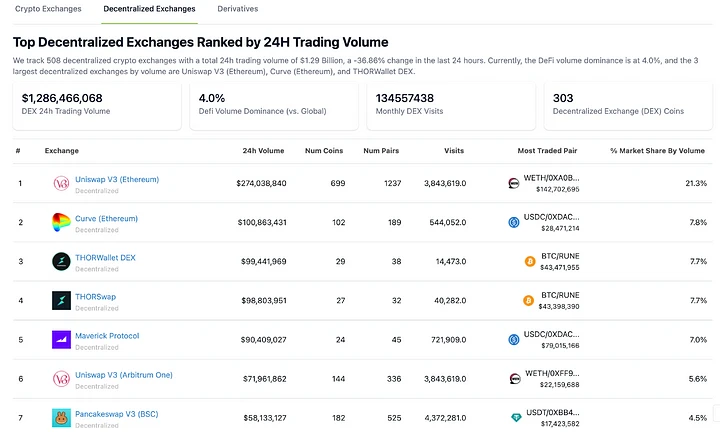
Task: Click the 4,372,281.0 visits value
Action: point(445,418)
